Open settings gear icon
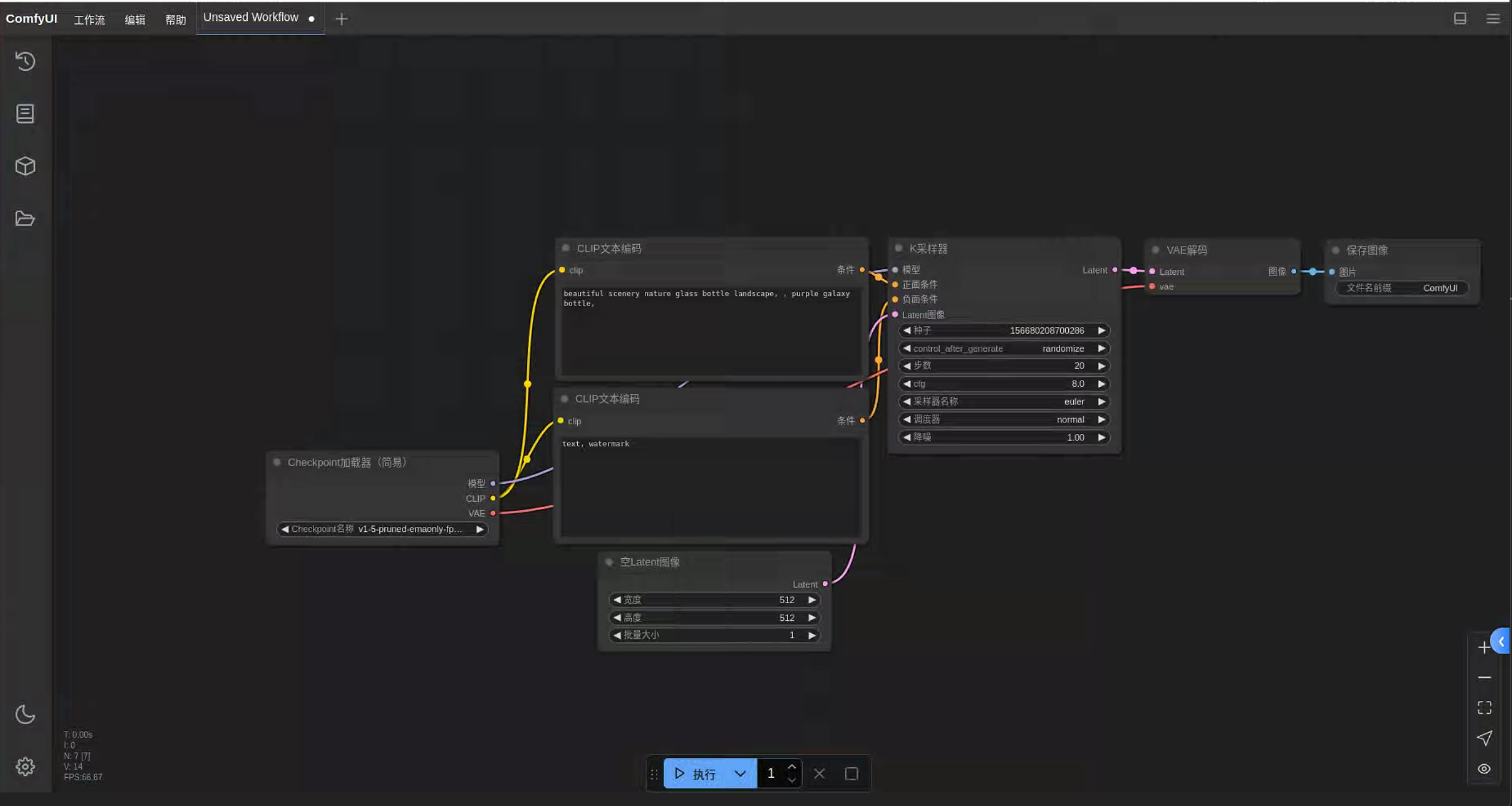This screenshot has height=806, width=1512. pyautogui.click(x=25, y=766)
